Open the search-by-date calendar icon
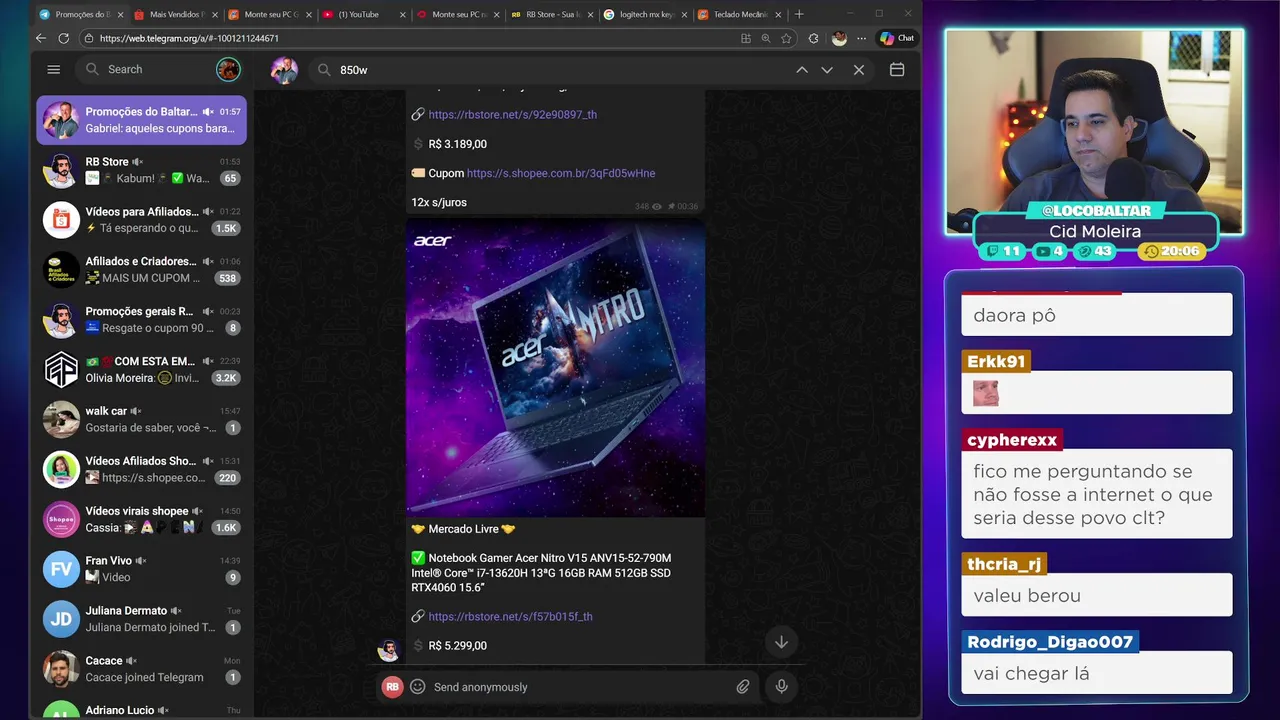 897,70
